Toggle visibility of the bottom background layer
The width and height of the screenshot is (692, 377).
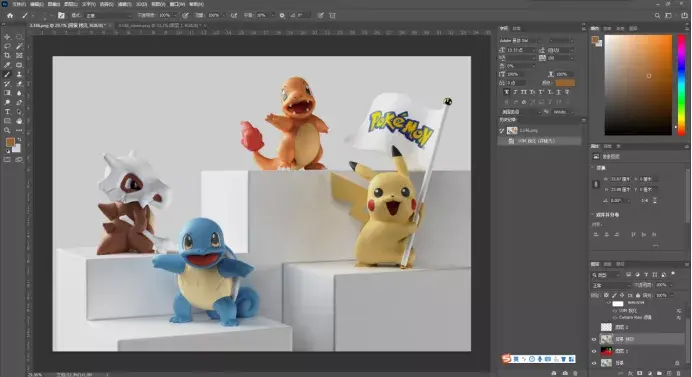[594, 363]
